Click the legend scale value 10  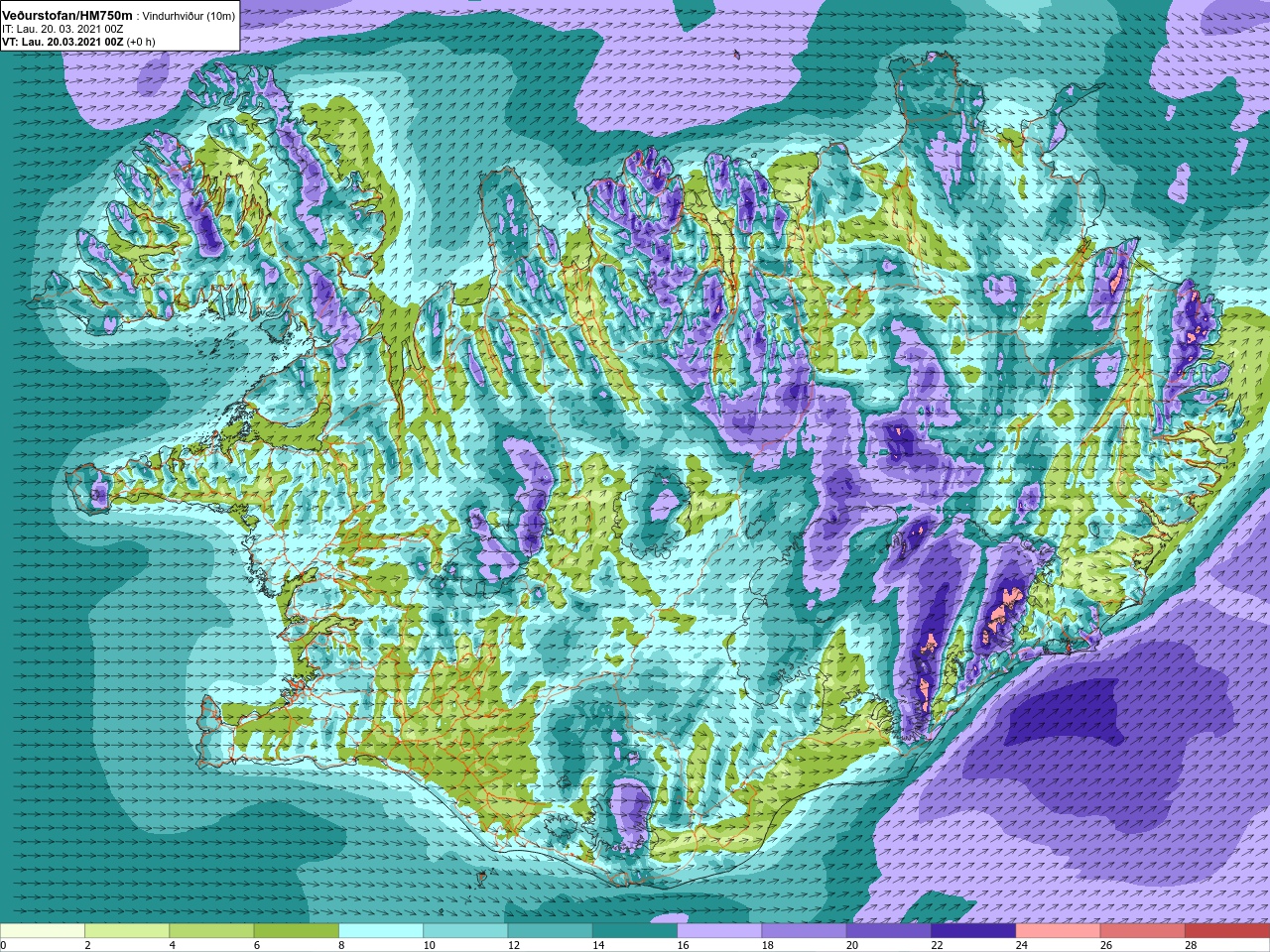[x=430, y=945]
